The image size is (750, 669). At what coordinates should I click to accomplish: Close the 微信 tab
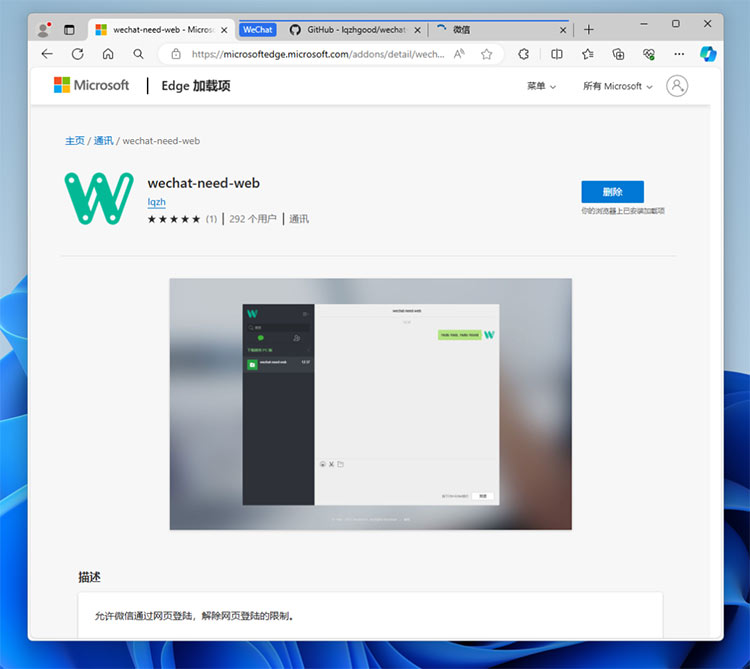point(563,30)
